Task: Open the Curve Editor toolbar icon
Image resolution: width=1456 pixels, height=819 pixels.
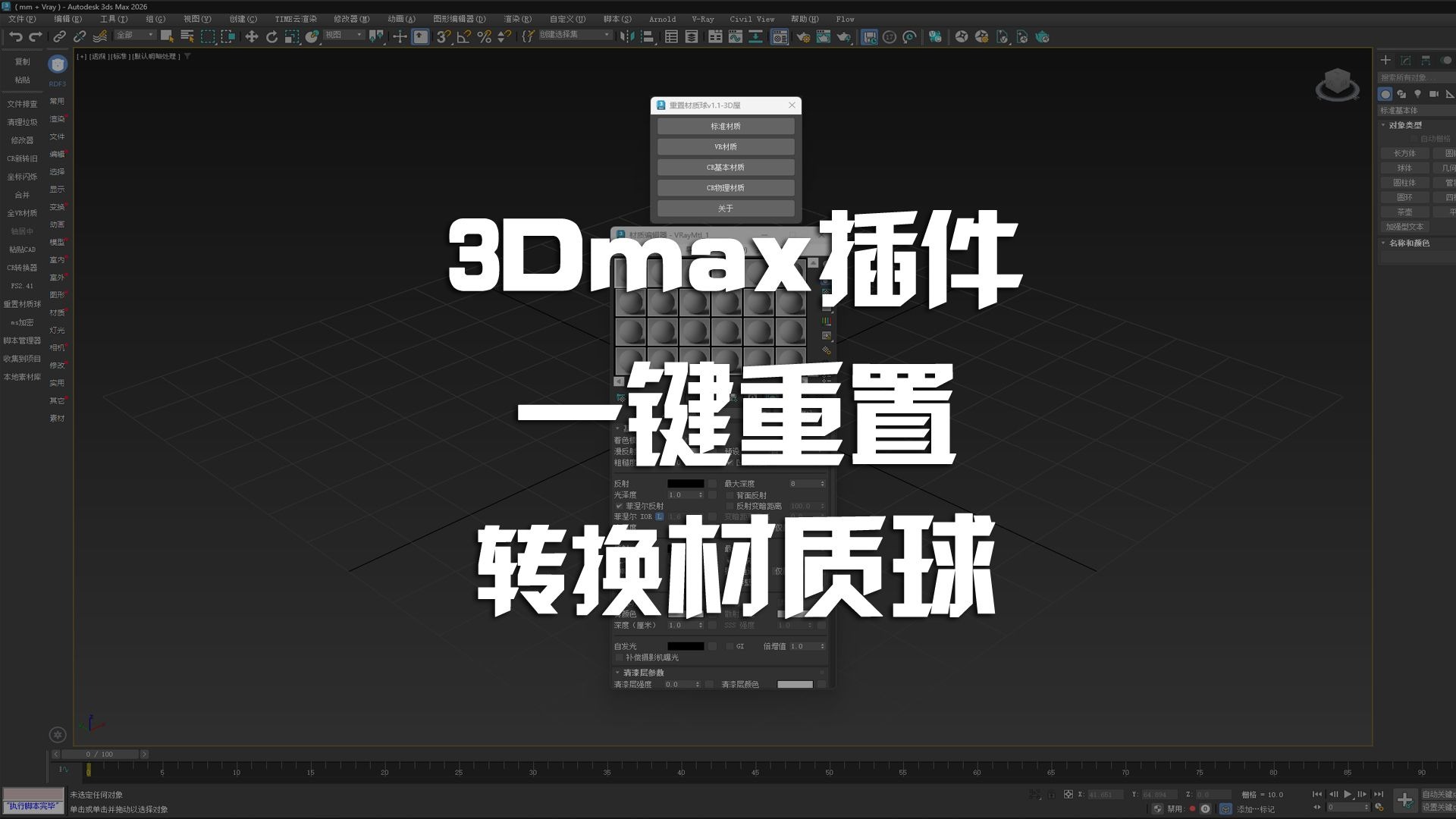Action: coord(735,36)
